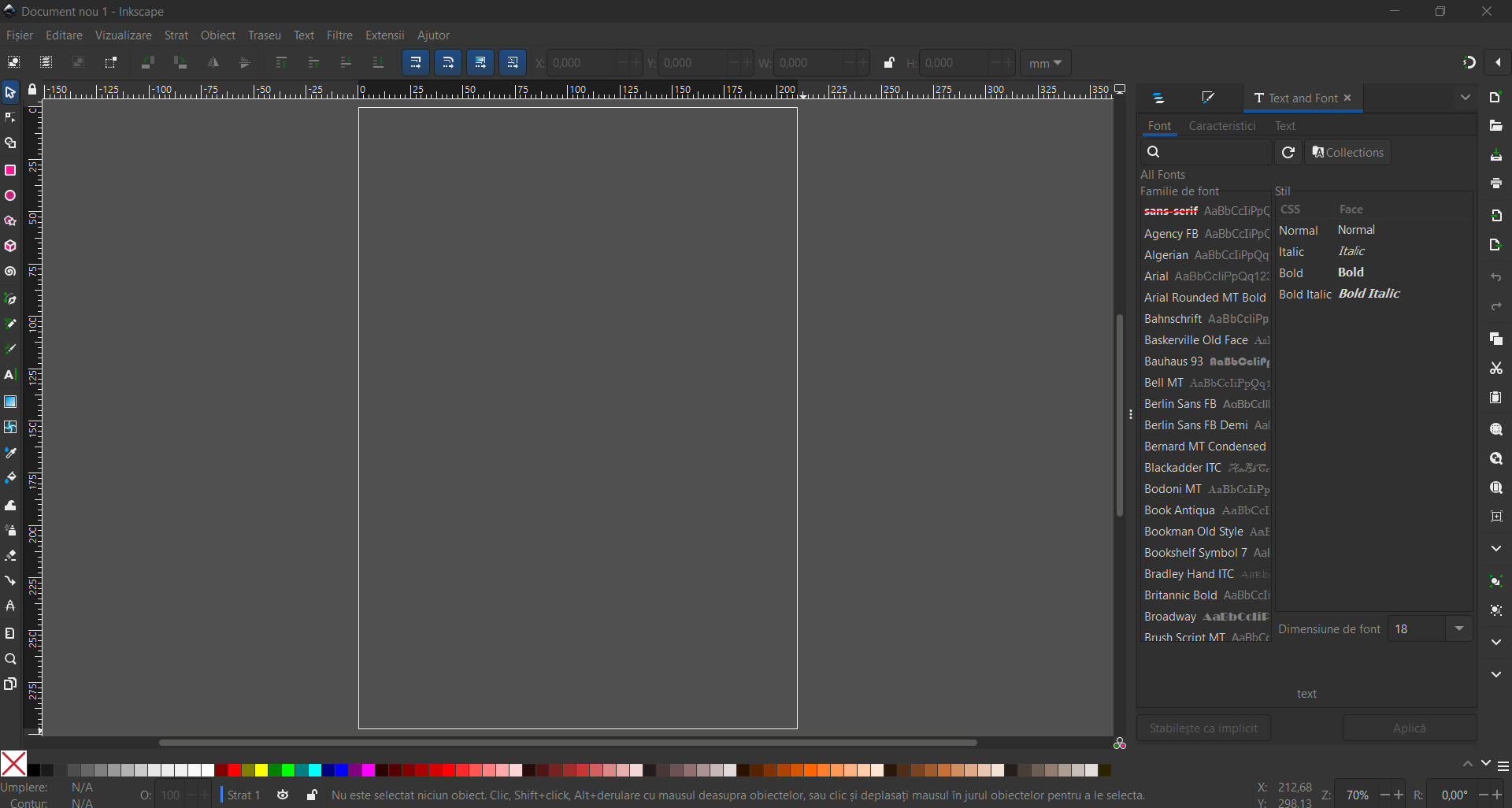Viewport: 1512px width, 808px height.
Task: Open the Filtre menu
Action: 339,35
